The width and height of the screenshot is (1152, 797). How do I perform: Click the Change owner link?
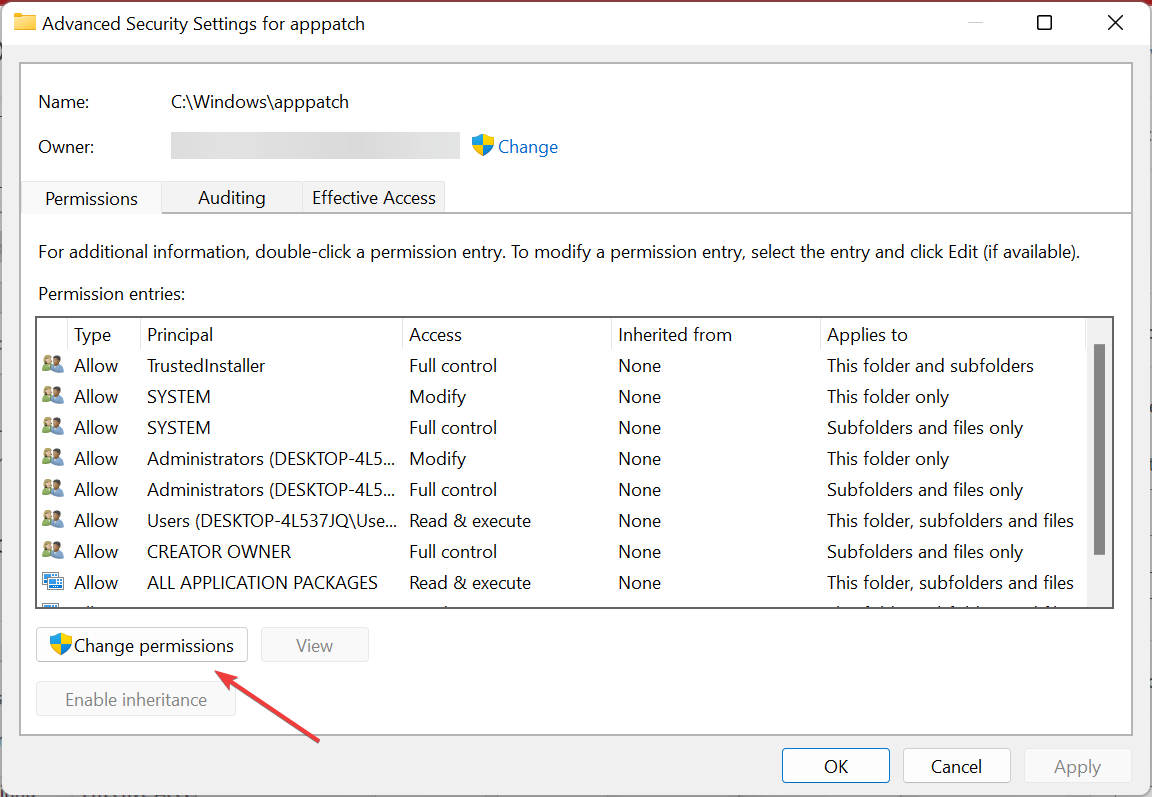(x=528, y=147)
